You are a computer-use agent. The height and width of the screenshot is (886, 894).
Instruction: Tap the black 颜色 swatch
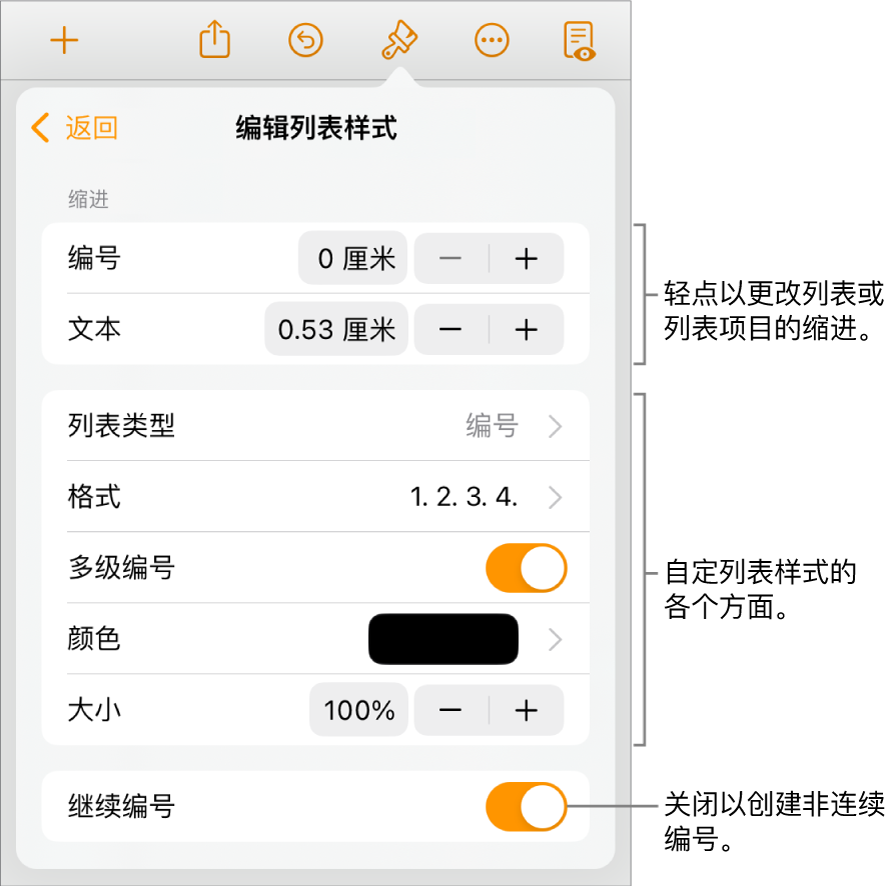pyautogui.click(x=443, y=639)
